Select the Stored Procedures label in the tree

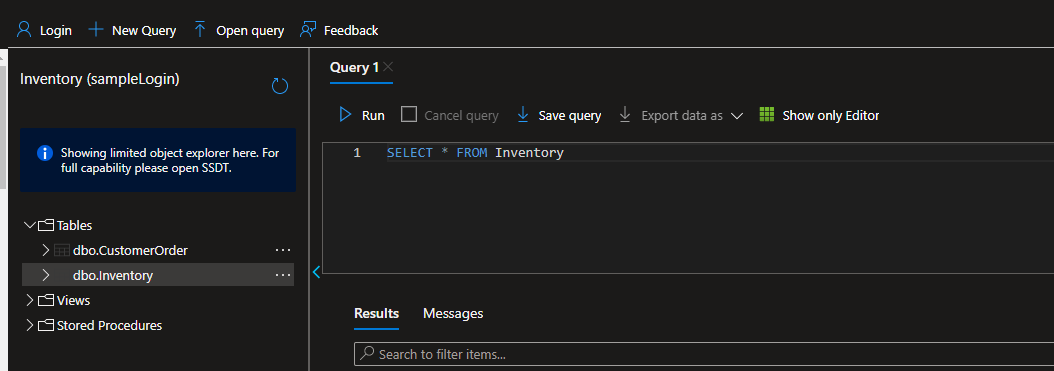coord(110,325)
